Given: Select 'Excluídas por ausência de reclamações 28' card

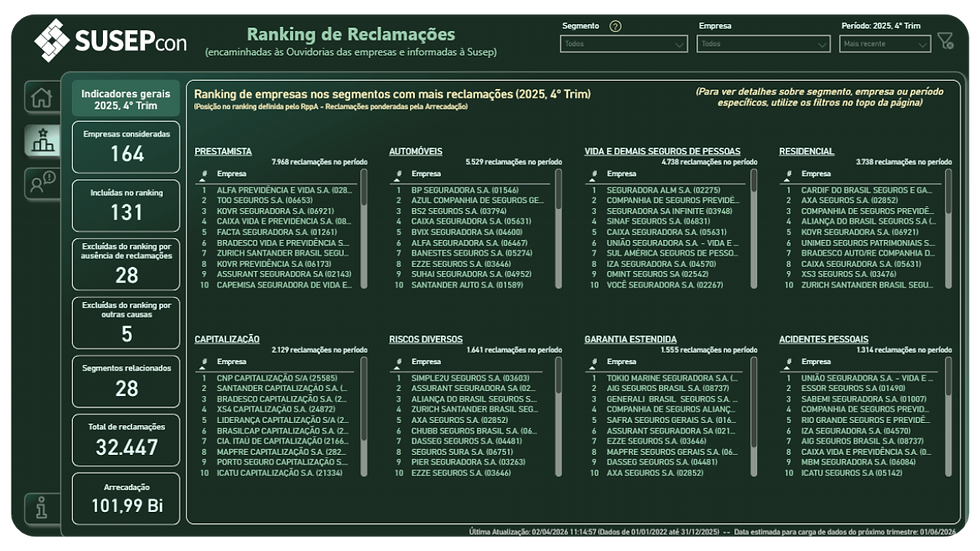Looking at the screenshot, I should pos(126,264).
